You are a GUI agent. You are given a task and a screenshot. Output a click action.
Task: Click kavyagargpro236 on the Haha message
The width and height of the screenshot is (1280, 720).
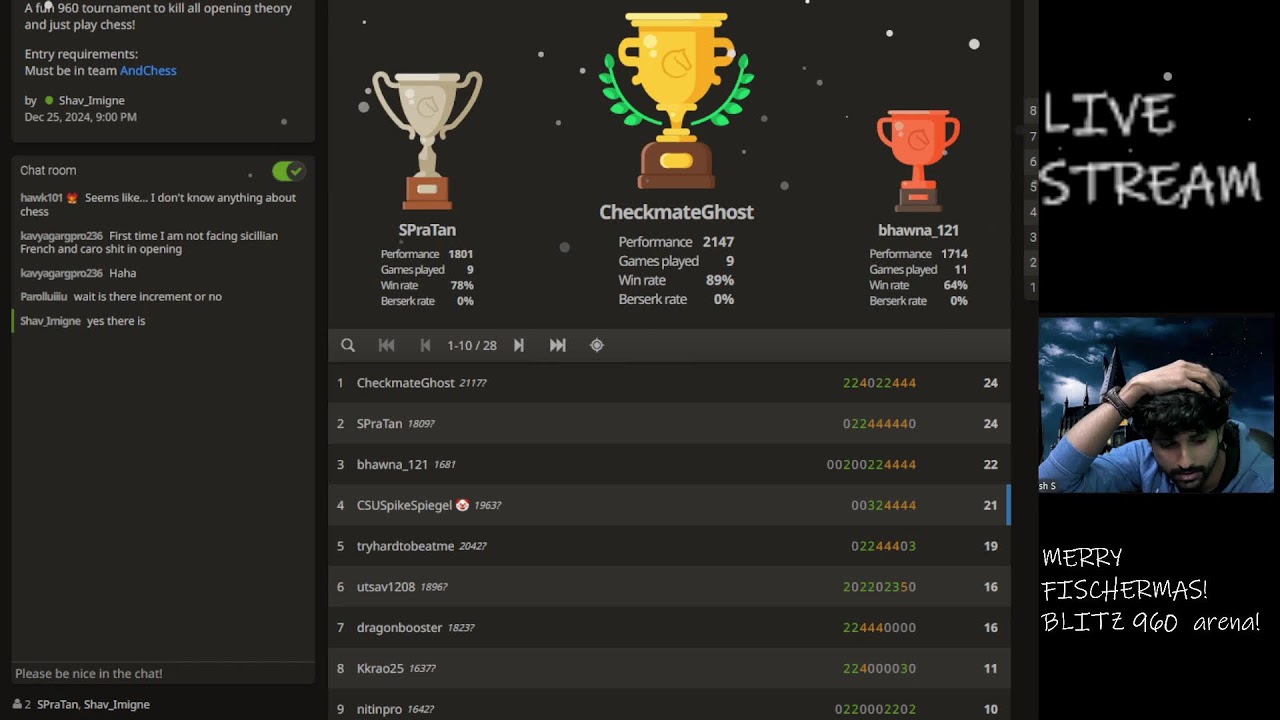click(x=61, y=273)
